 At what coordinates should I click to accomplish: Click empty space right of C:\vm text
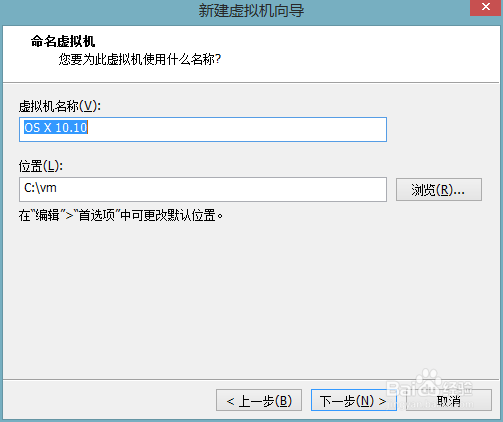(222, 189)
